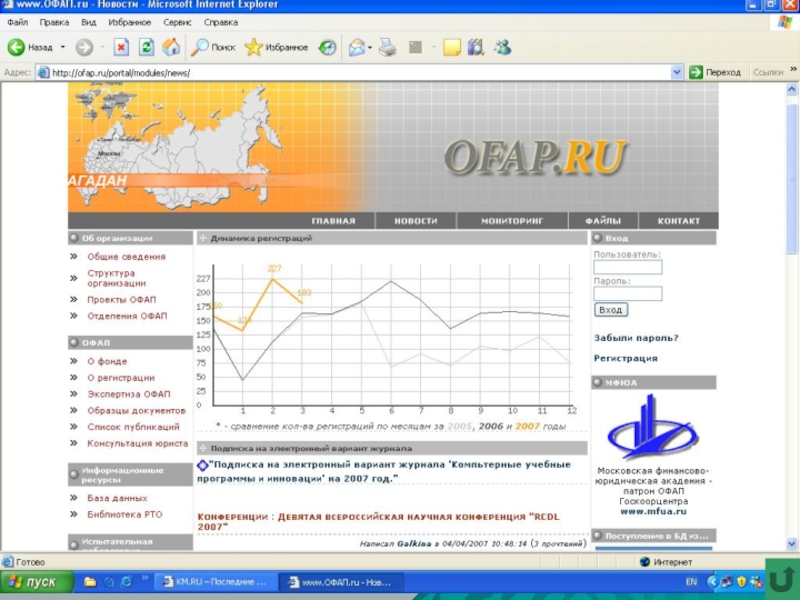Click the page icon in address bar
800x600 pixels.
point(44,72)
